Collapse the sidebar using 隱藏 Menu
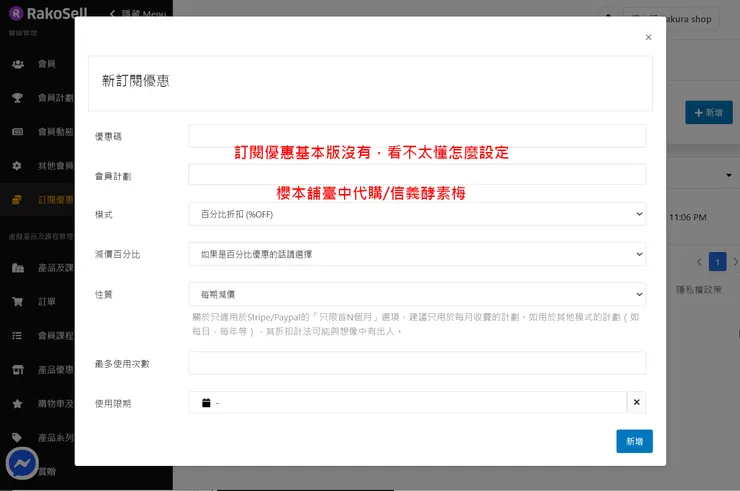This screenshot has width=740, height=491. pos(138,14)
